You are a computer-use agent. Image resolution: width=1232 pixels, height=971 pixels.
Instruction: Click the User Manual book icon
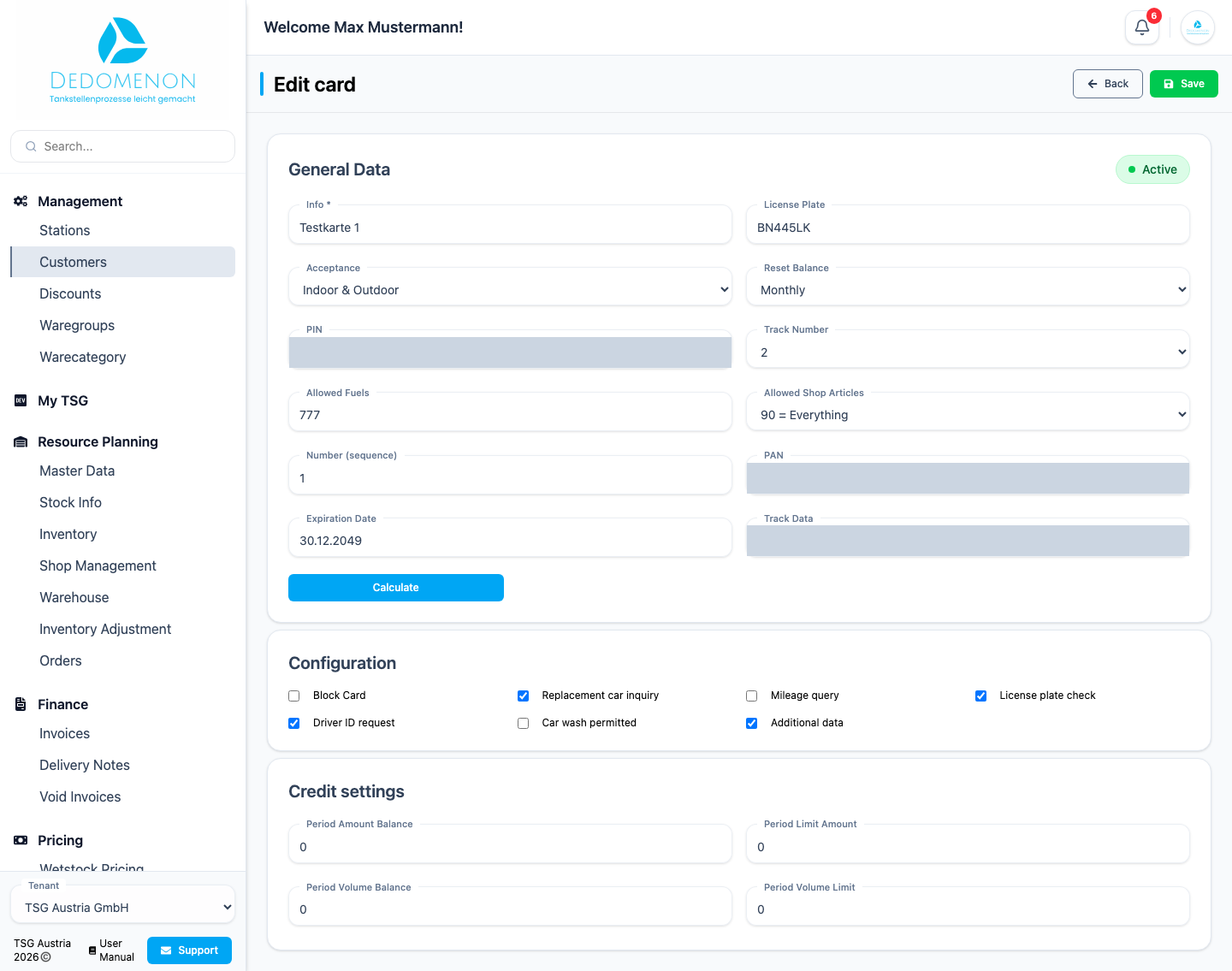[92, 950]
